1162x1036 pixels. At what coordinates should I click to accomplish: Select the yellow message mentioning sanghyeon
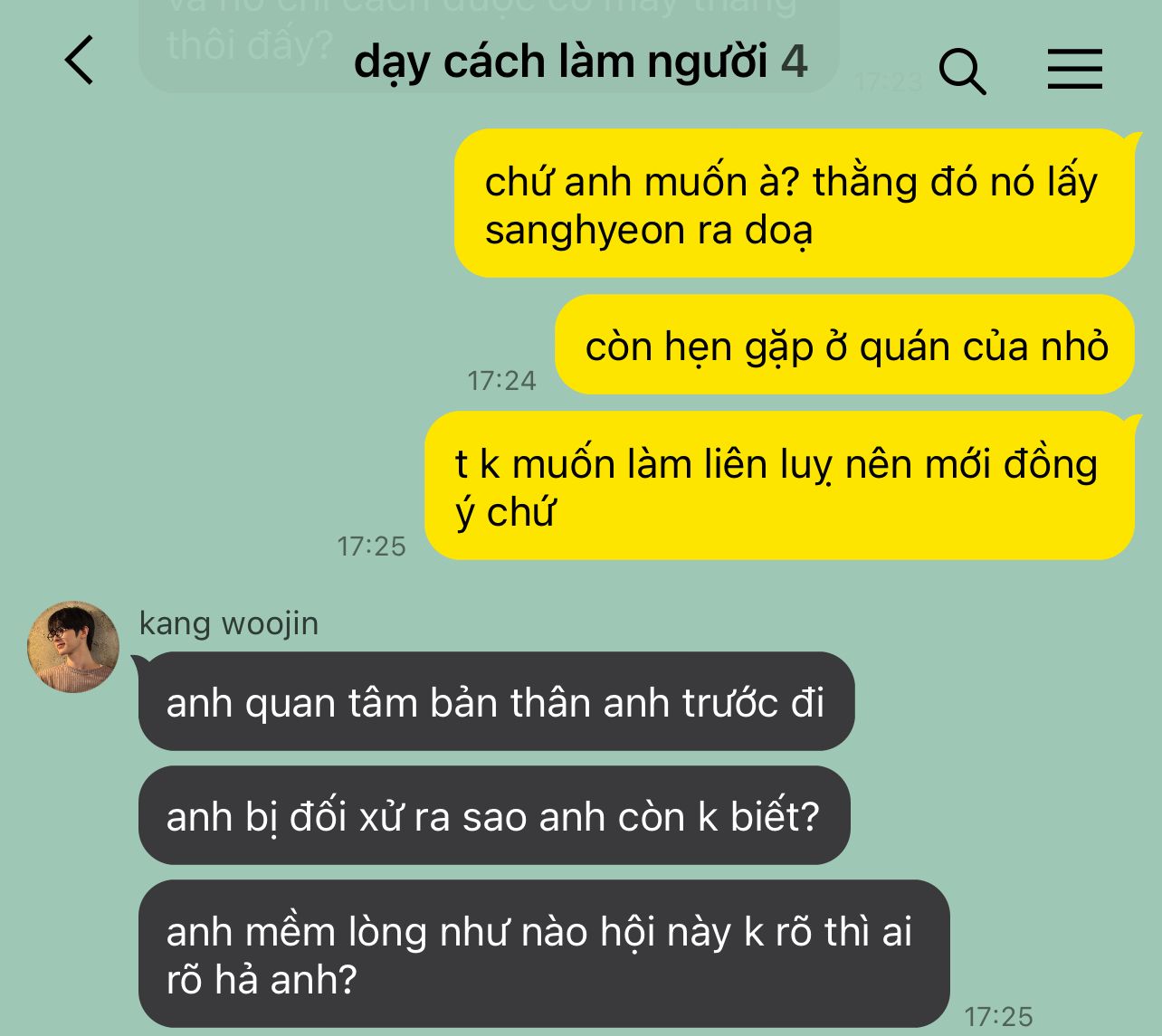[x=794, y=204]
